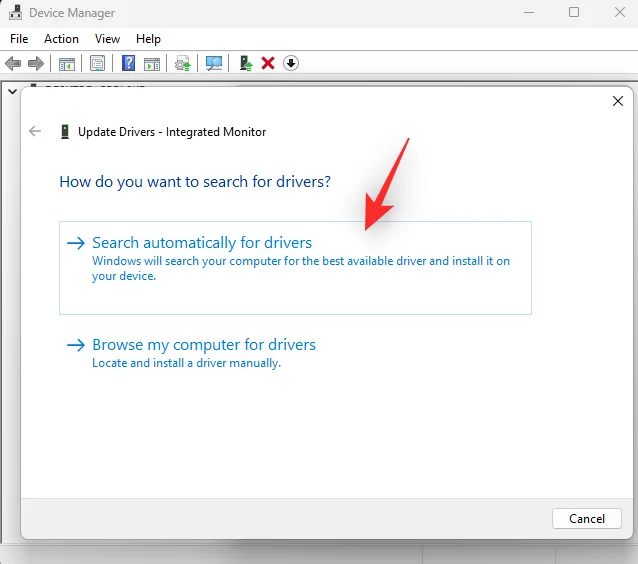Collapse the computer node in device tree
The image size is (638, 564).
[x=13, y=92]
